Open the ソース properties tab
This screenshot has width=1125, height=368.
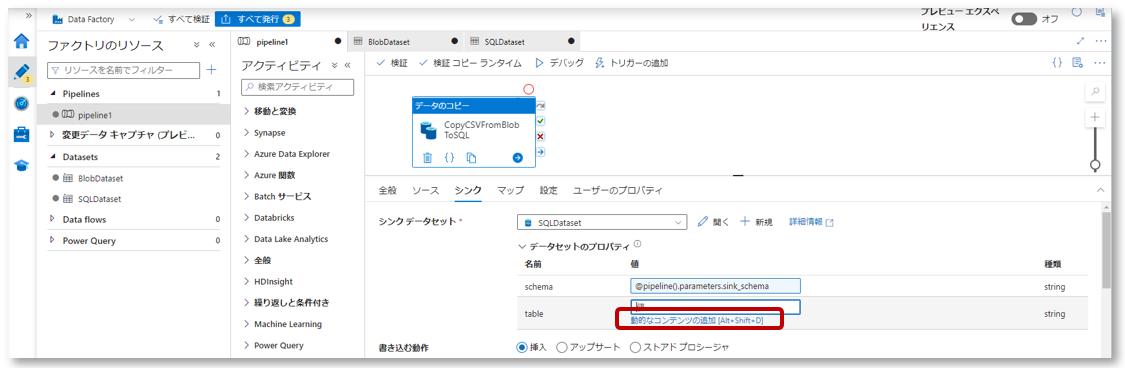coord(425,191)
